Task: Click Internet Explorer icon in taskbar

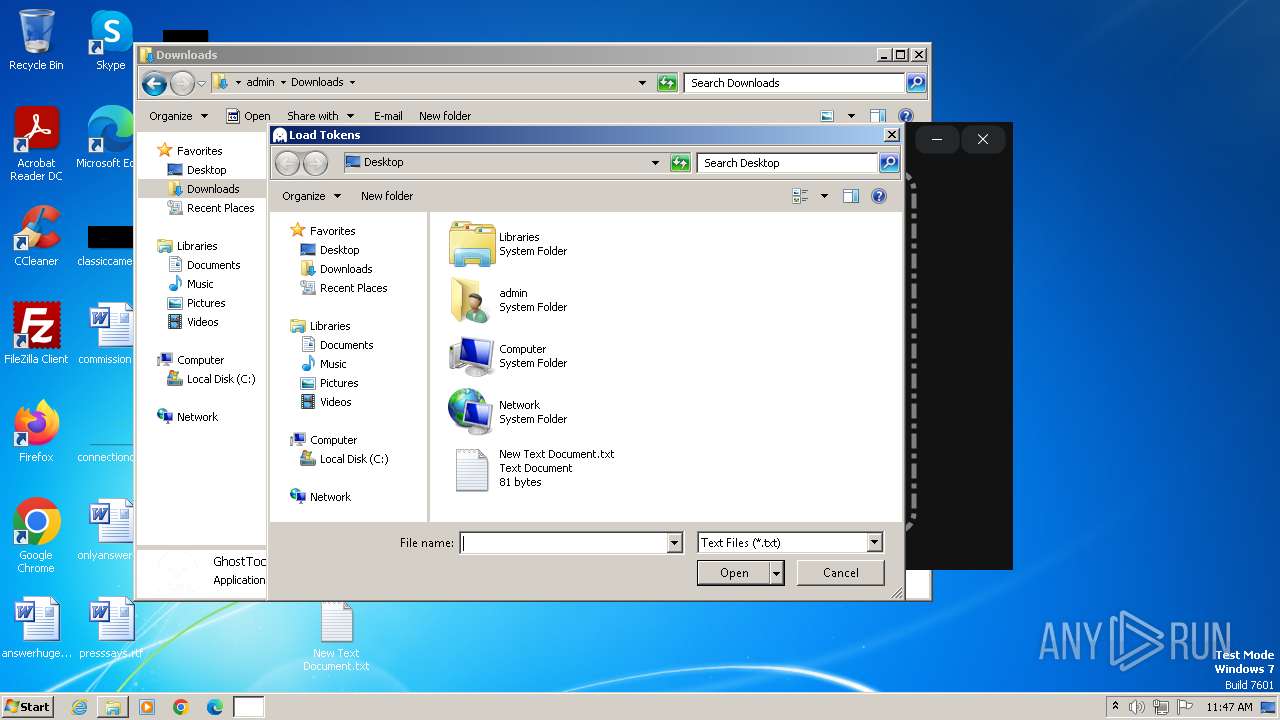Action: pos(79,707)
